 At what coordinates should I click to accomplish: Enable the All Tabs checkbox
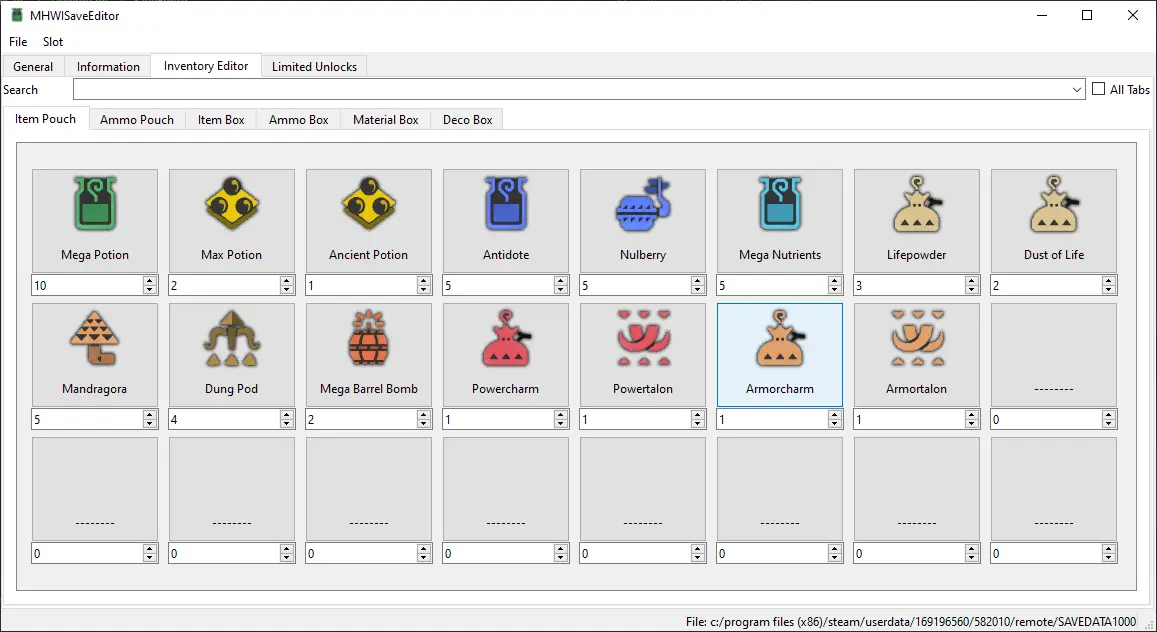pos(1099,88)
